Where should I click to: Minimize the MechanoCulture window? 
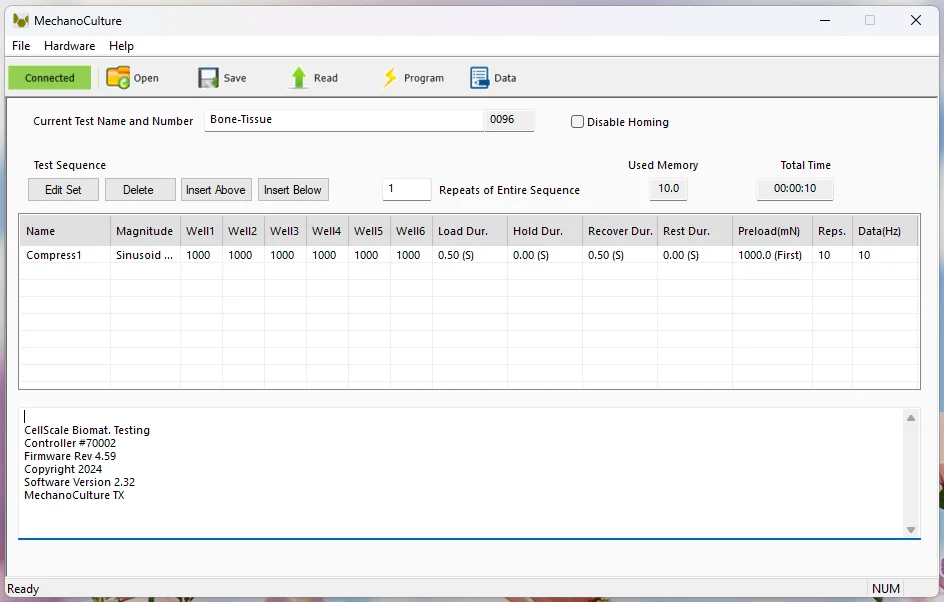click(x=825, y=20)
